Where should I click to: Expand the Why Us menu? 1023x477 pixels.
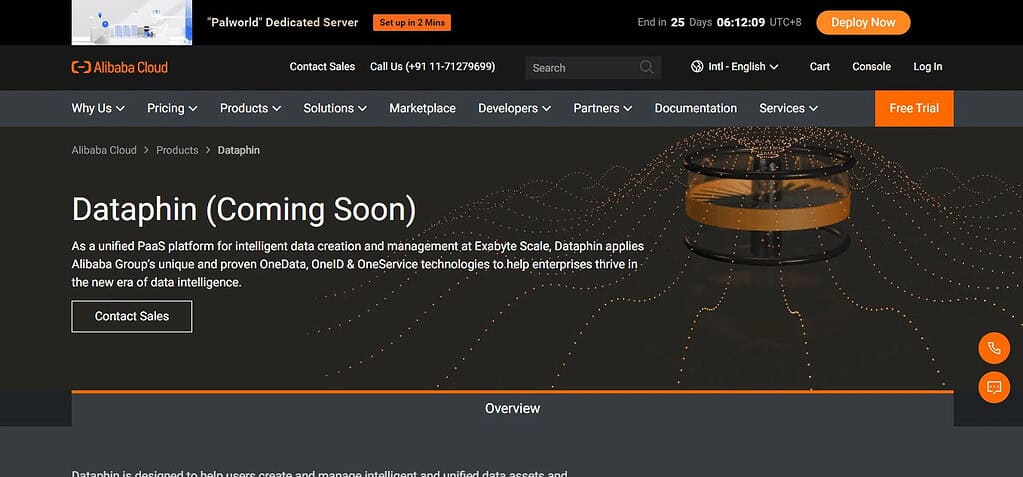pyautogui.click(x=98, y=108)
